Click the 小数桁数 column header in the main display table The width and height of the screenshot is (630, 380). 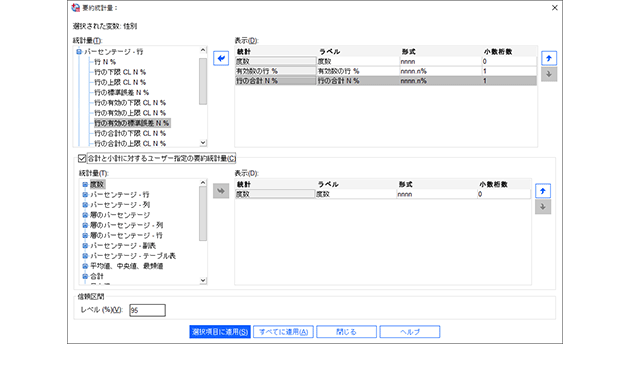click(509, 51)
